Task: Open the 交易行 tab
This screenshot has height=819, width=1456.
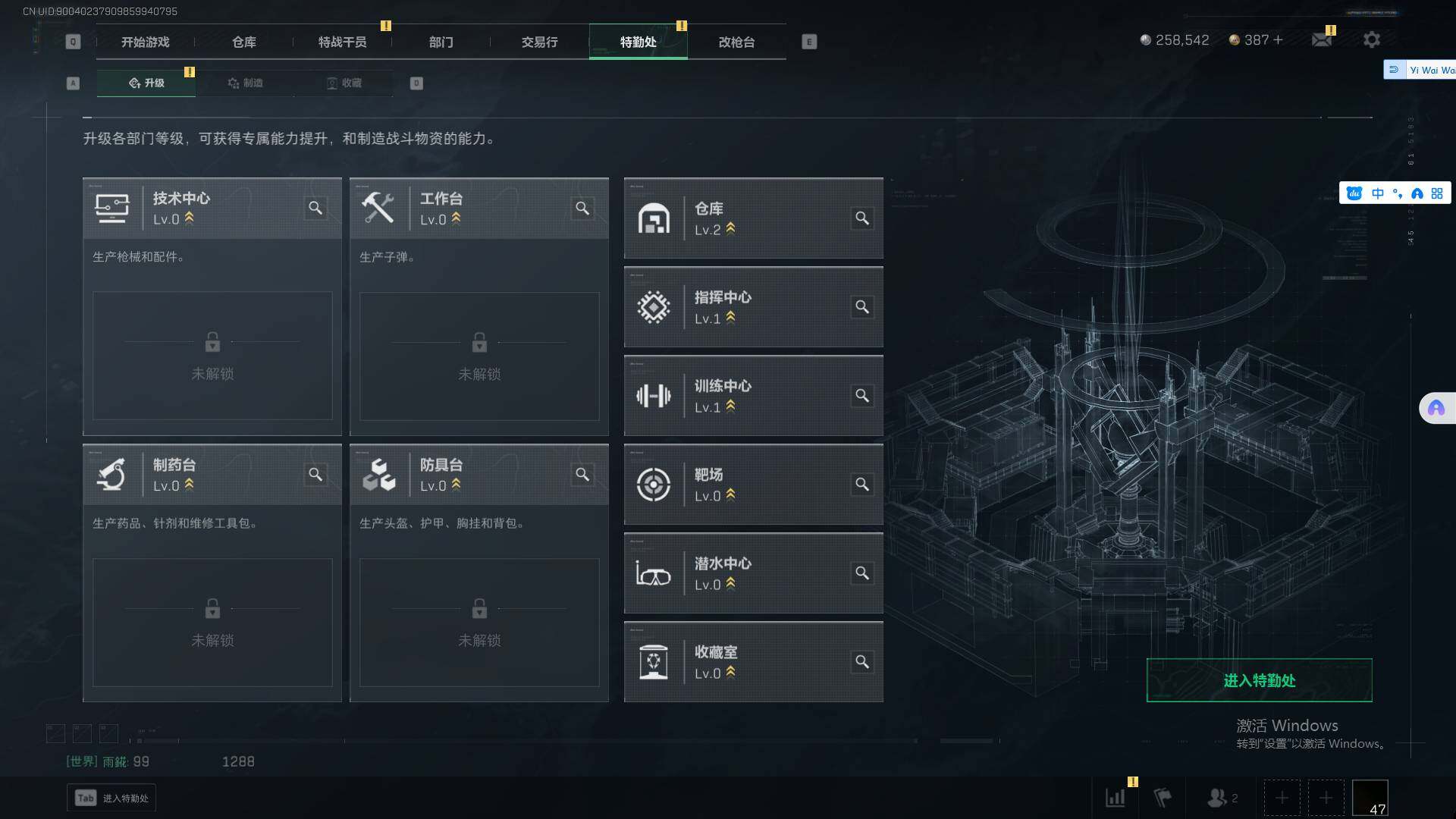Action: (x=540, y=42)
